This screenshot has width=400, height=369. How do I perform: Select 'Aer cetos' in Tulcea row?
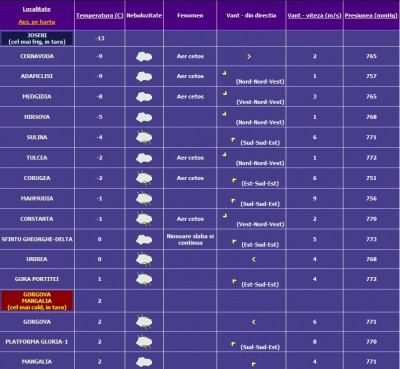(x=190, y=158)
